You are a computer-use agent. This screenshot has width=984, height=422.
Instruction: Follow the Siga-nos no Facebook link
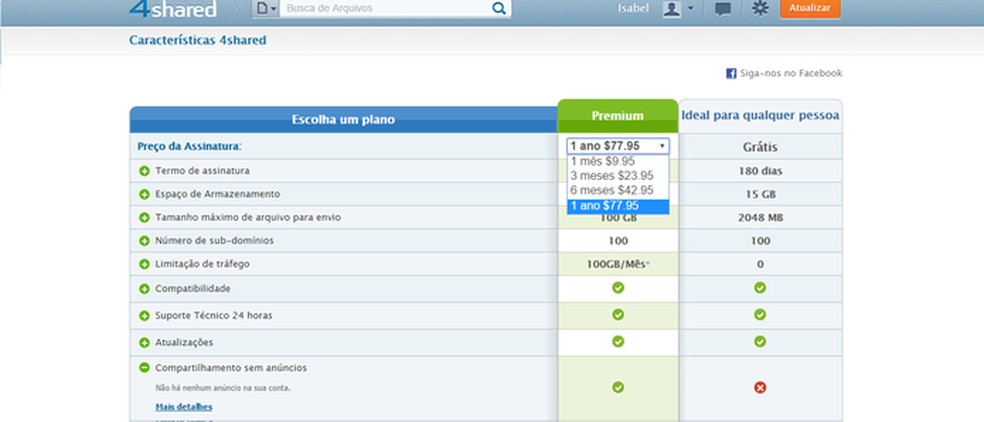[x=791, y=73]
